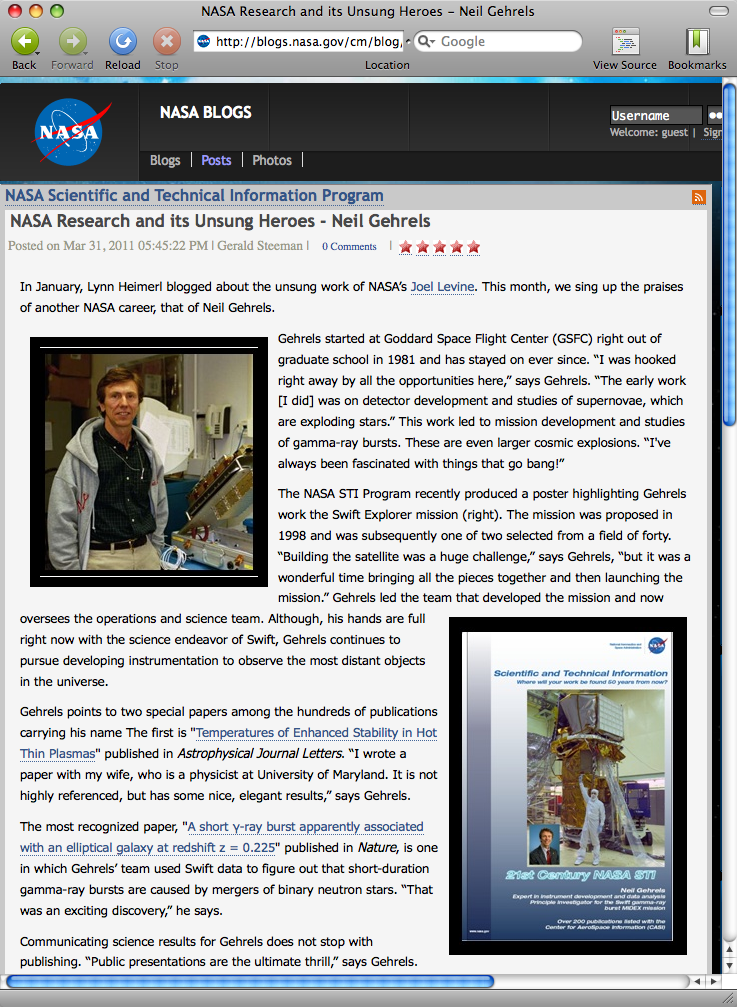Open Forward button history dropdown arrow
737x1007 pixels.
[85, 53]
